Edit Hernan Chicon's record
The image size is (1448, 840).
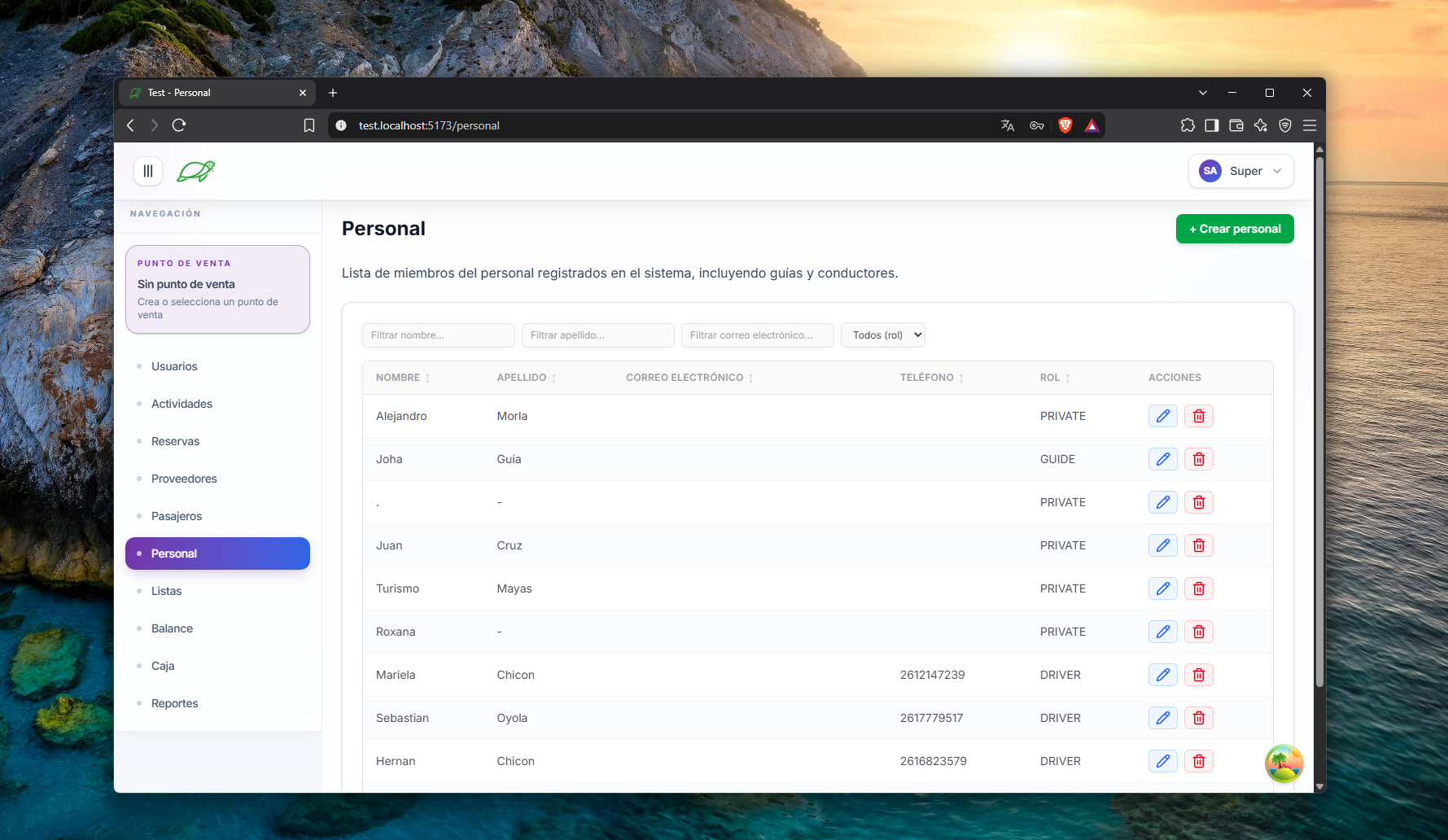(1162, 761)
